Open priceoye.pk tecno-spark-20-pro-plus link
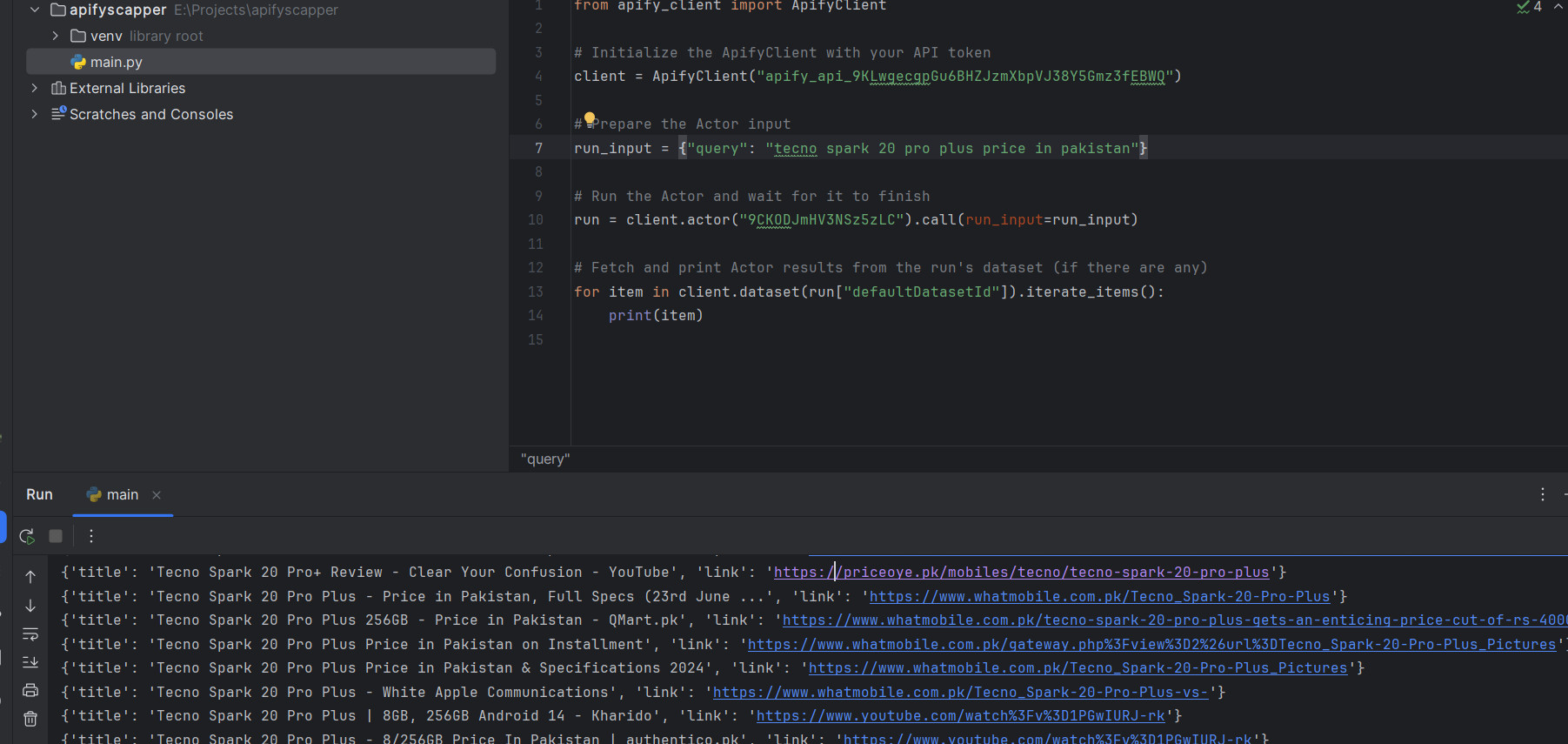Screen dimensions: 1568x744 point(1021,573)
